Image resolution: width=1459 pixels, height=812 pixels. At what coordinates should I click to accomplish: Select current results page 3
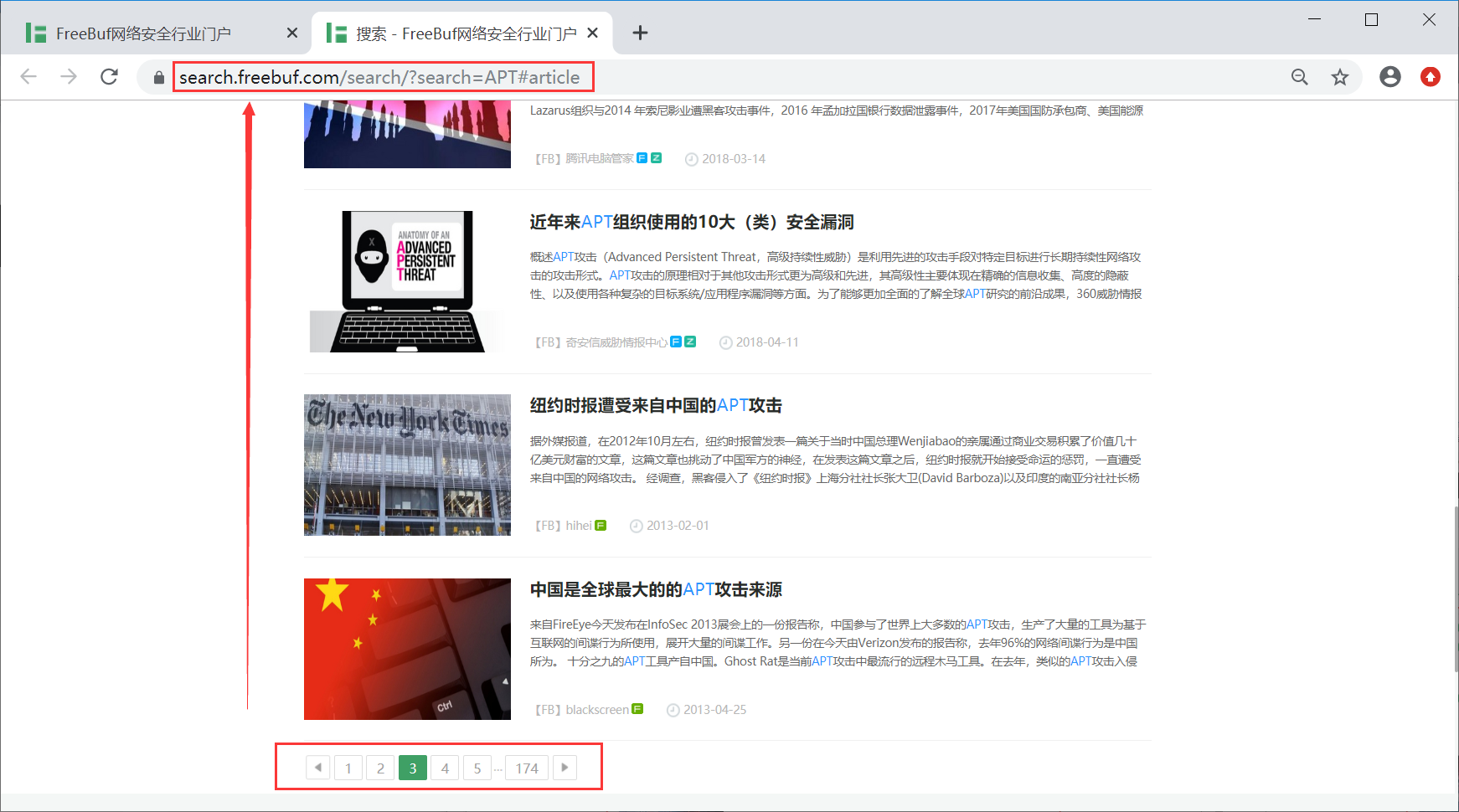point(413,768)
